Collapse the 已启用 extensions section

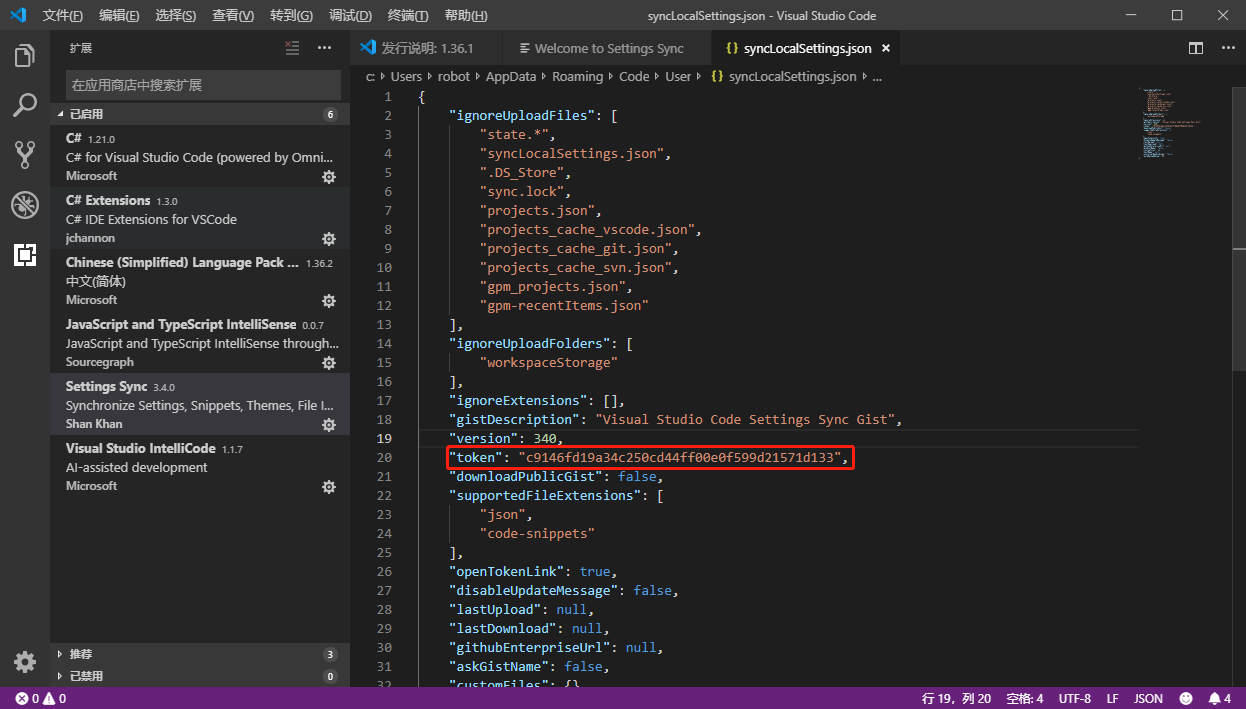[x=86, y=114]
